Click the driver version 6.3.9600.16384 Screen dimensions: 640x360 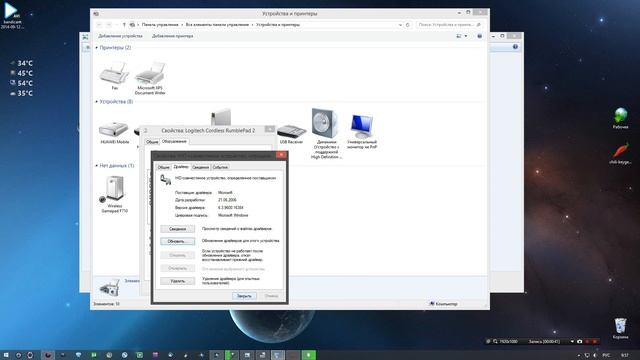coord(231,208)
